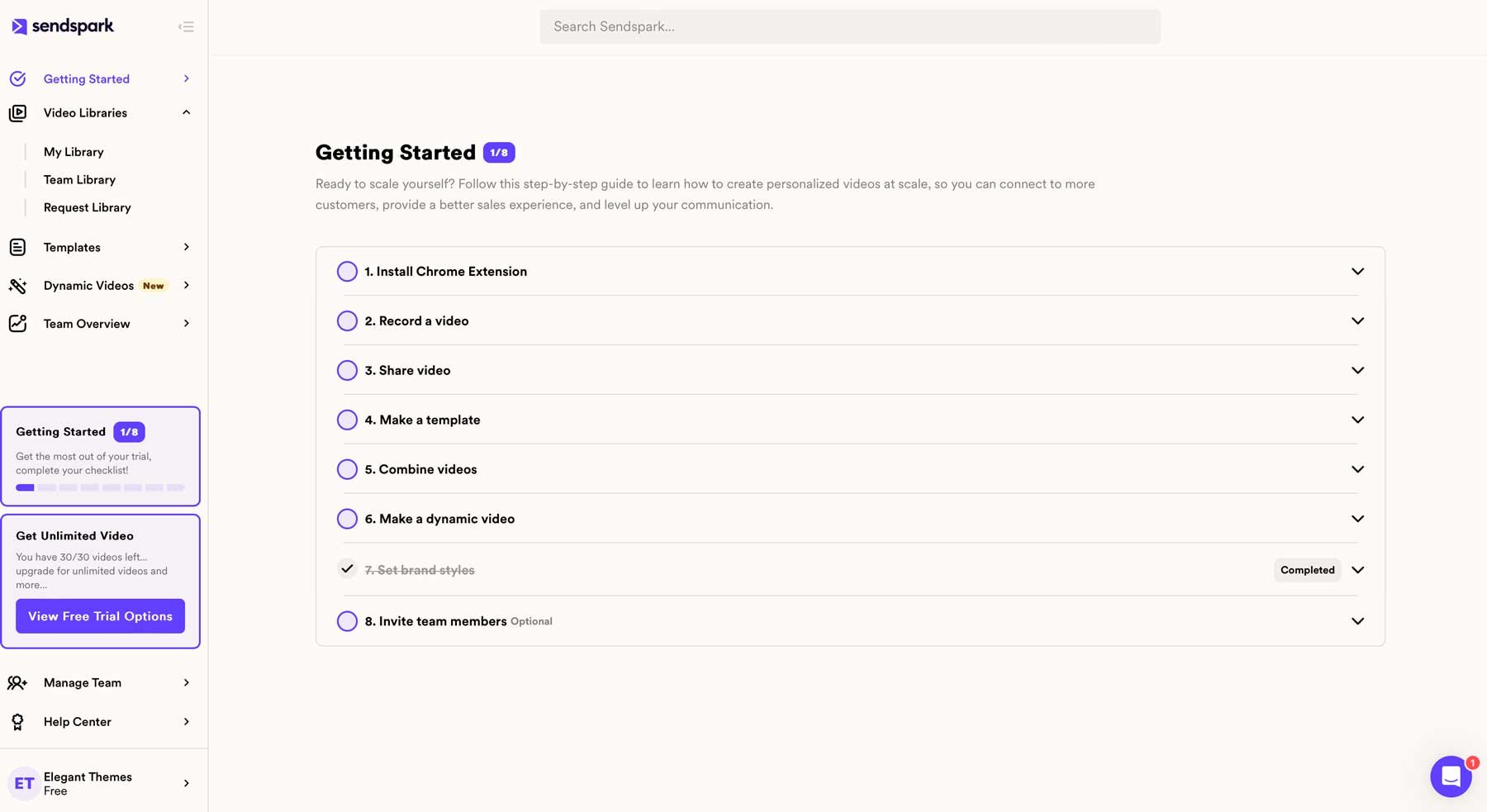Click the Search Sendspark input field
This screenshot has width=1487, height=812.
[x=849, y=26]
